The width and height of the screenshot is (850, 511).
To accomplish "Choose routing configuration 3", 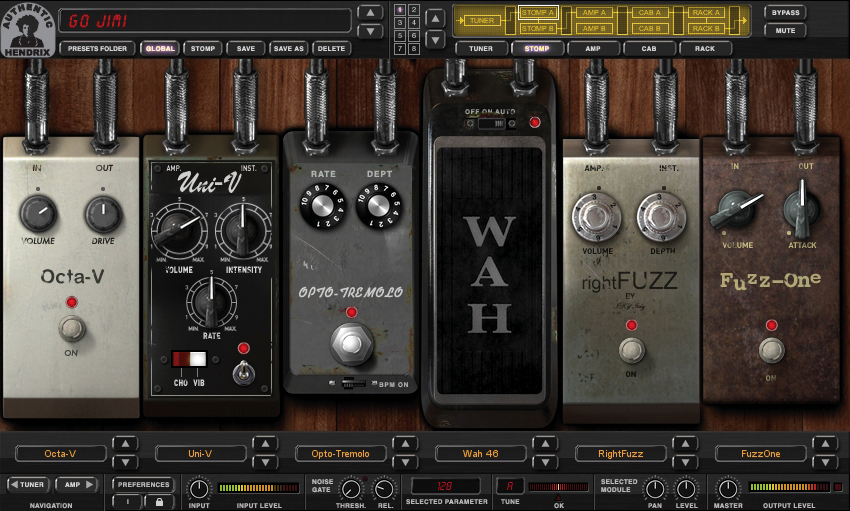I will pyautogui.click(x=400, y=23).
